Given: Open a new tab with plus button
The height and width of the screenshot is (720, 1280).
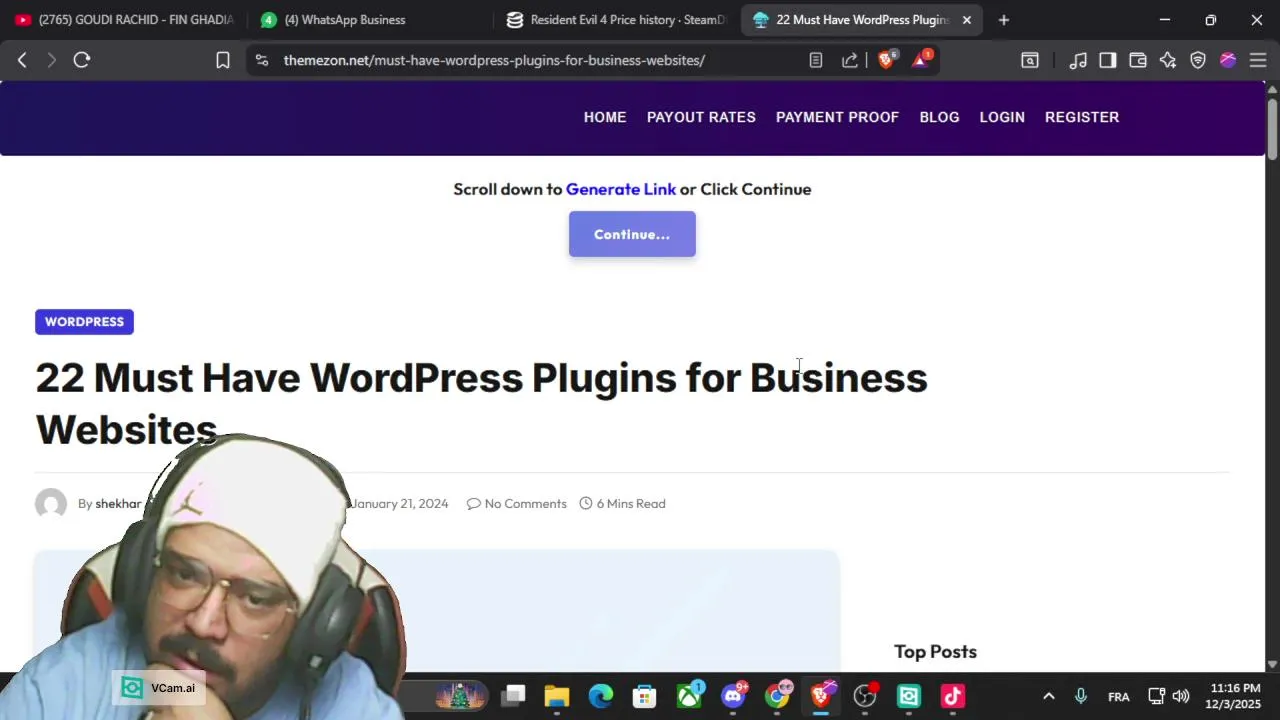Looking at the screenshot, I should (x=1004, y=20).
